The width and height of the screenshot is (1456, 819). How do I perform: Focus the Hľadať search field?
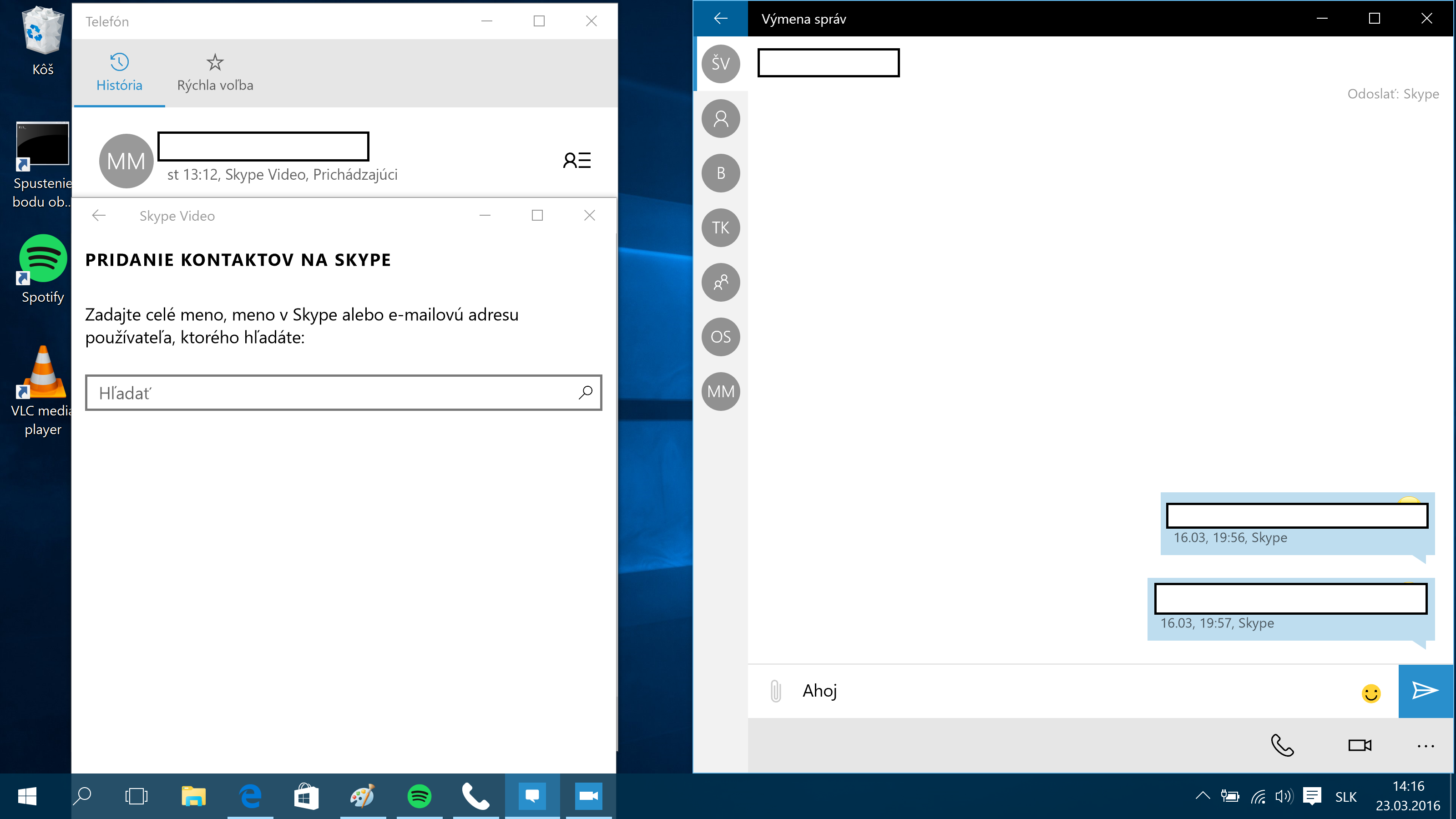(343, 393)
